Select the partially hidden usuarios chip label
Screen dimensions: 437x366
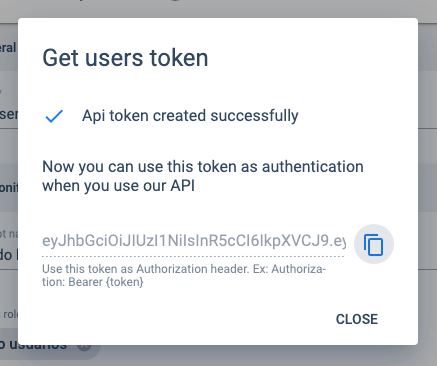pos(33,347)
